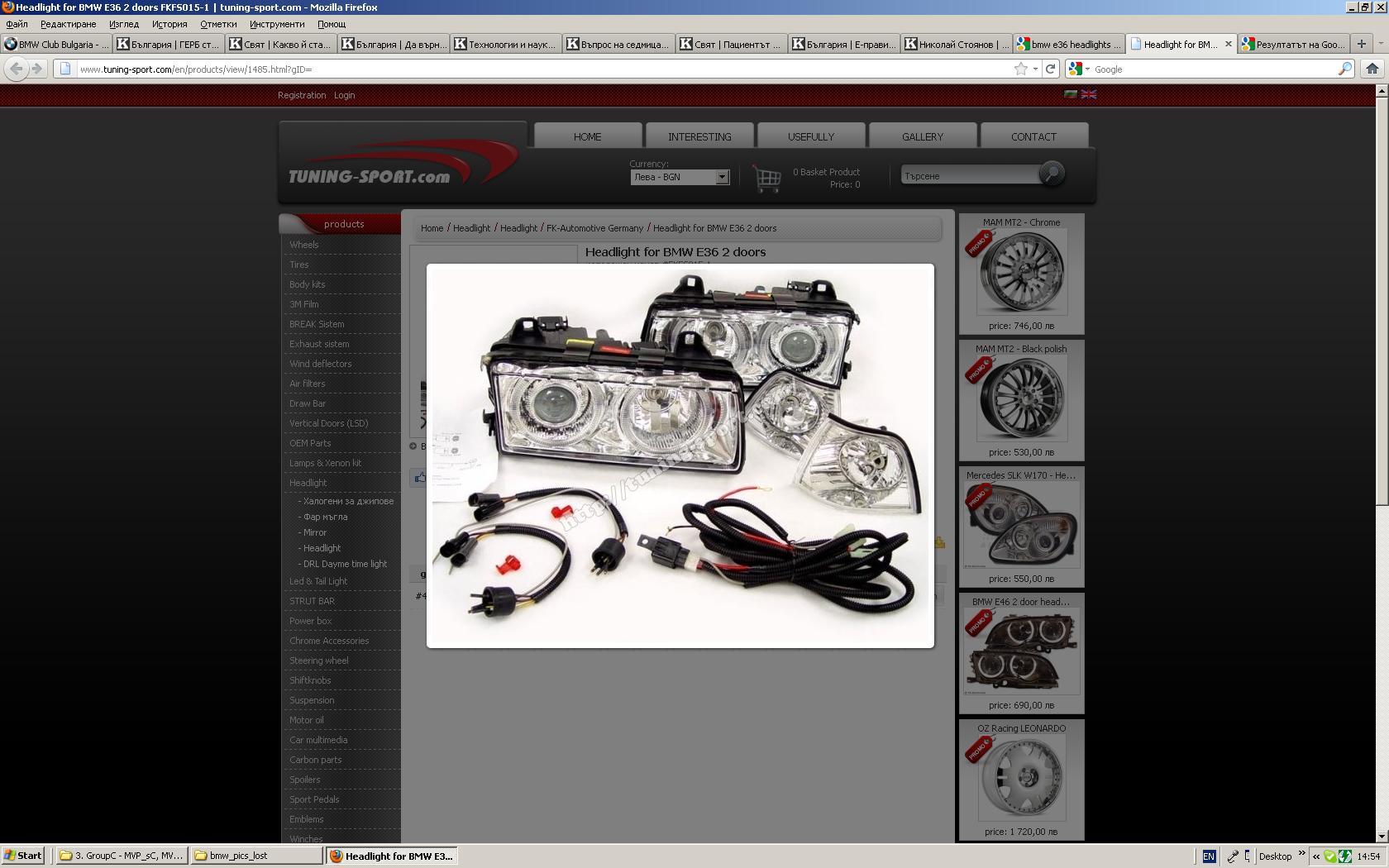
Task: Open the URL history dropdown arrow
Action: click(x=1035, y=69)
